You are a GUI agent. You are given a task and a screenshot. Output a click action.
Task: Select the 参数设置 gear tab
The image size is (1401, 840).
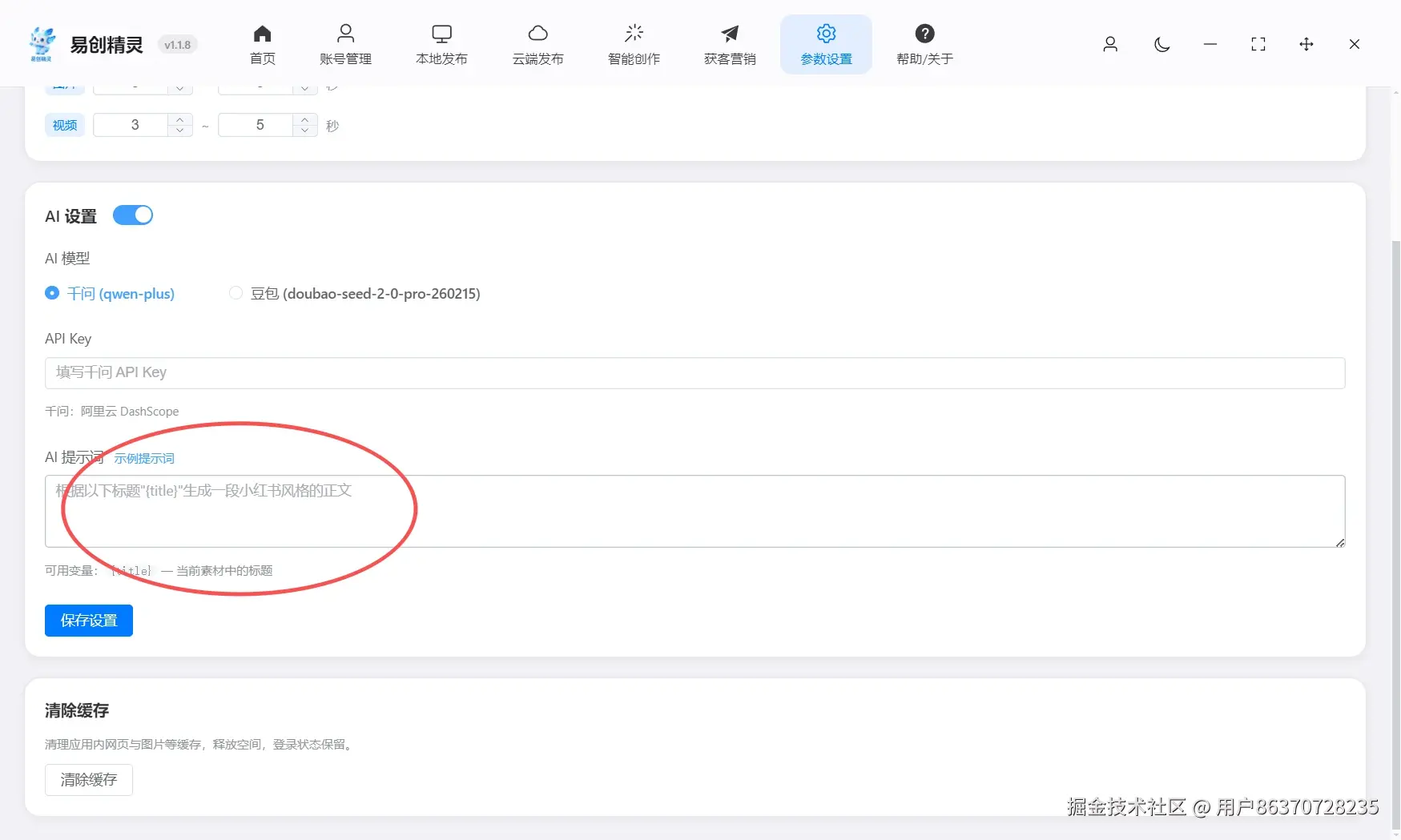coord(826,45)
